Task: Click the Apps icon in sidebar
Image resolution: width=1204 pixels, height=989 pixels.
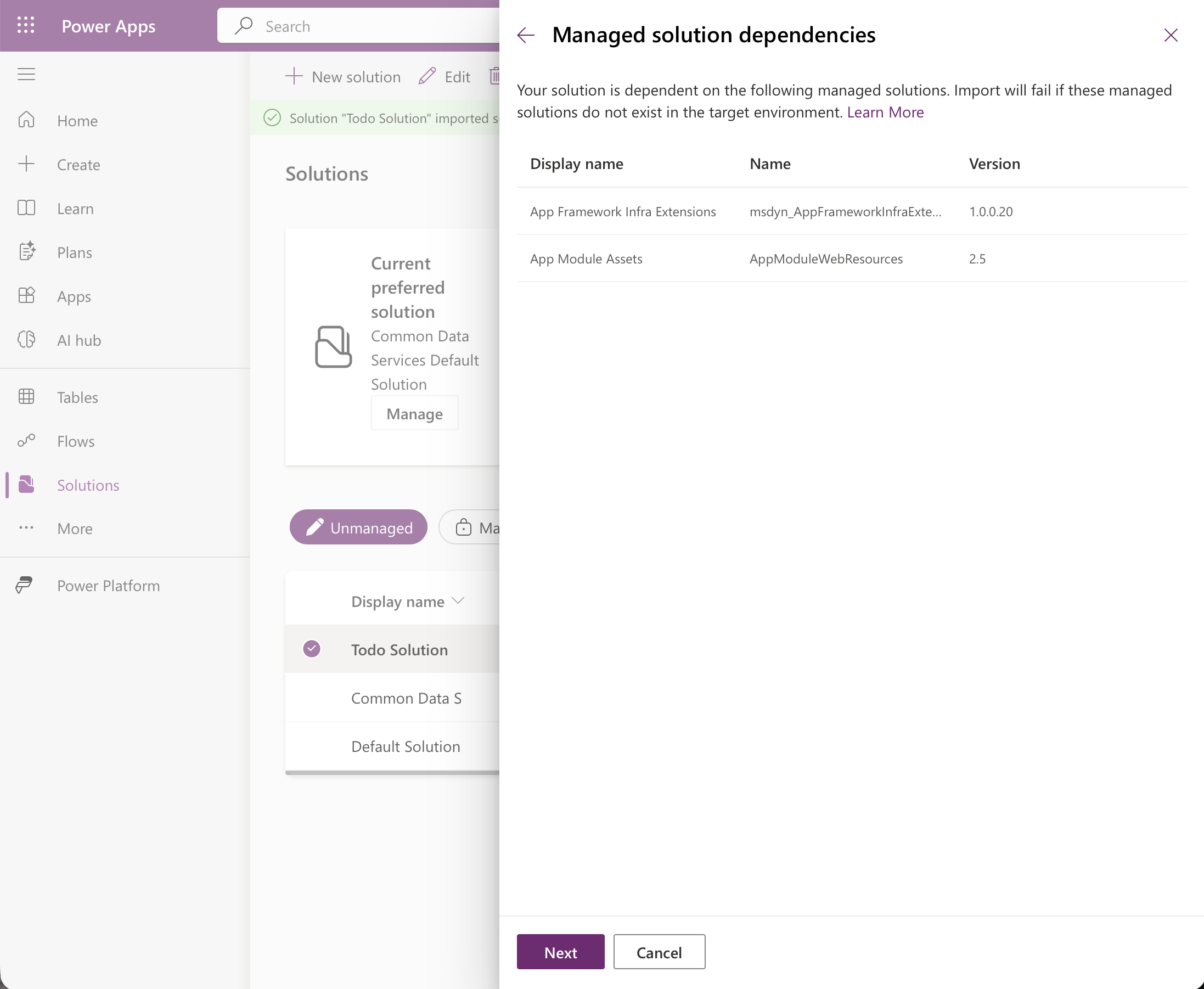Action: point(26,296)
